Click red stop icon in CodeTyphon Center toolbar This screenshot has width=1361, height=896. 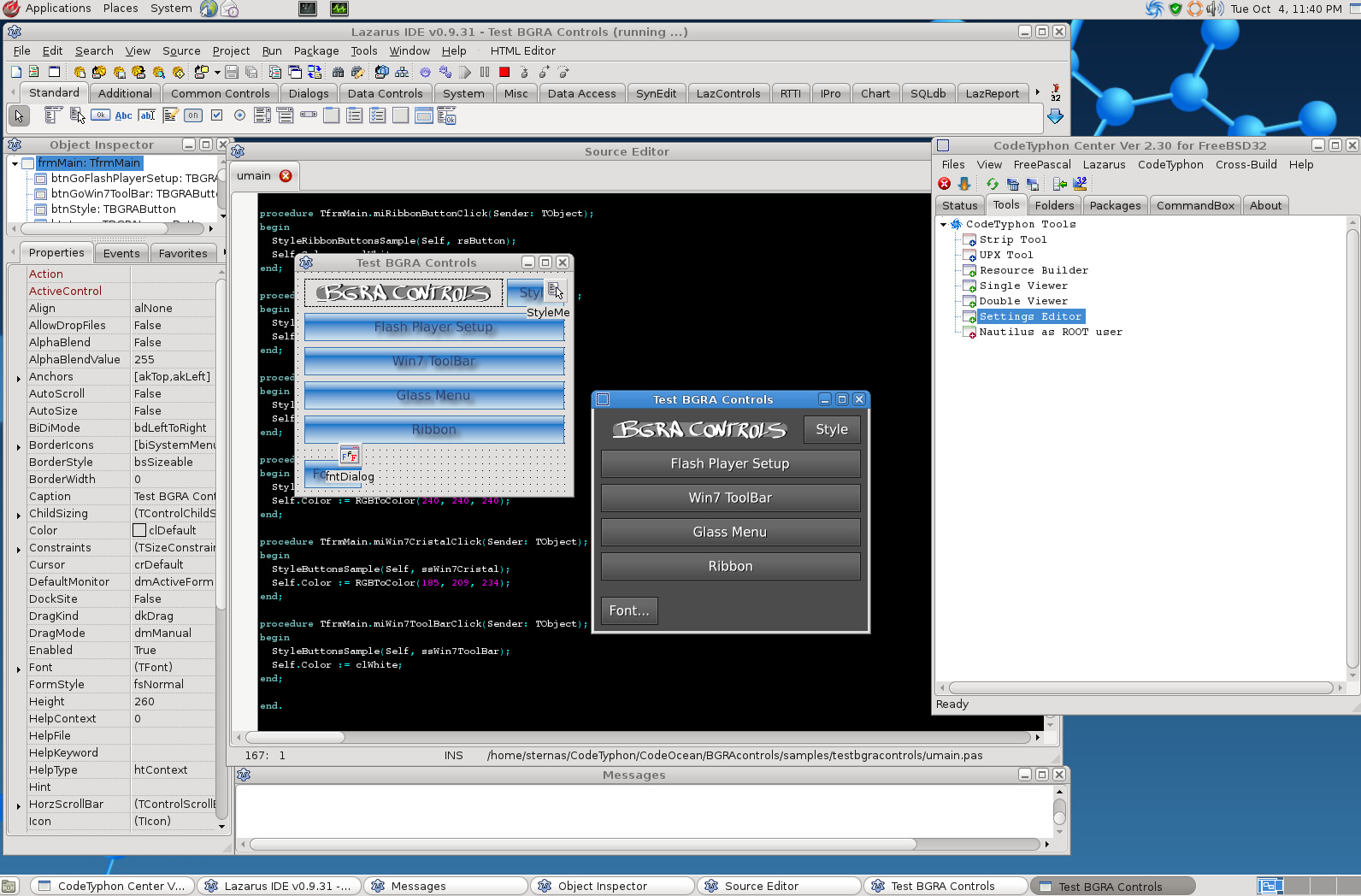[945, 184]
